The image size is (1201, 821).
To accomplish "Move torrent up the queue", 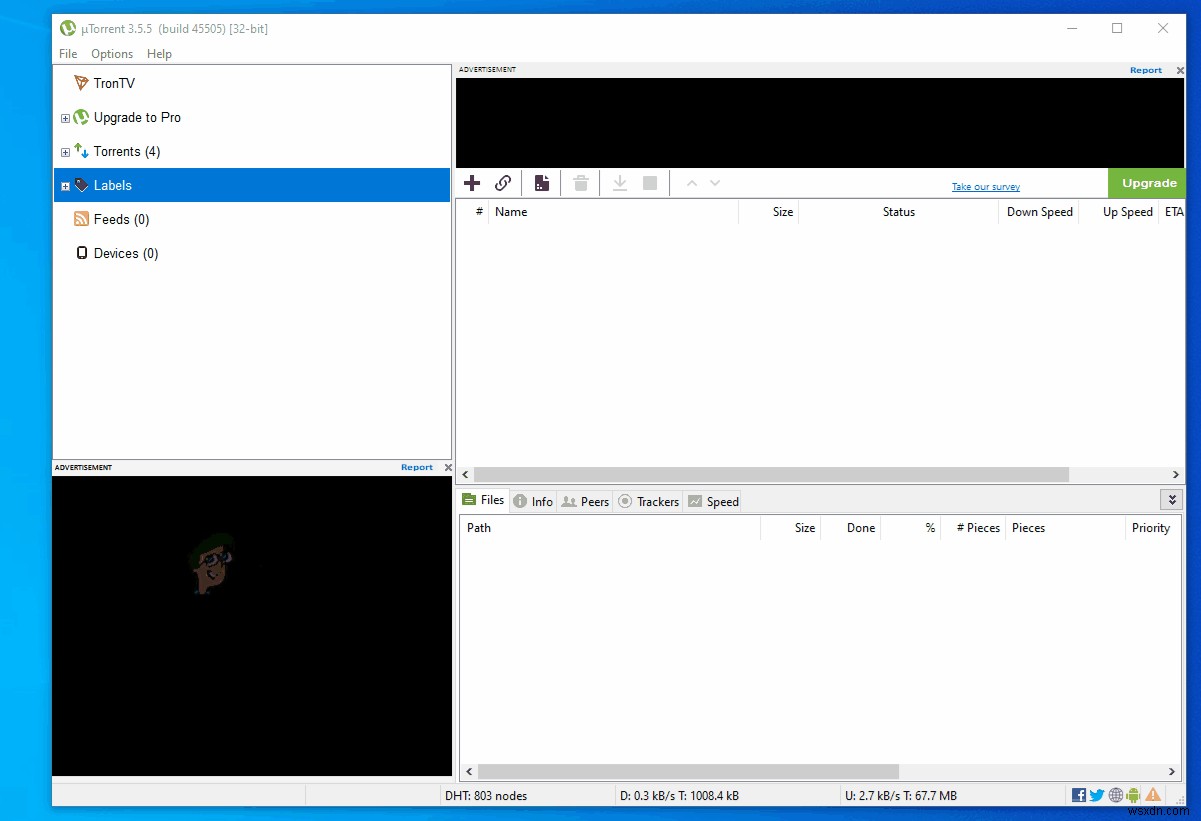I will coord(691,183).
